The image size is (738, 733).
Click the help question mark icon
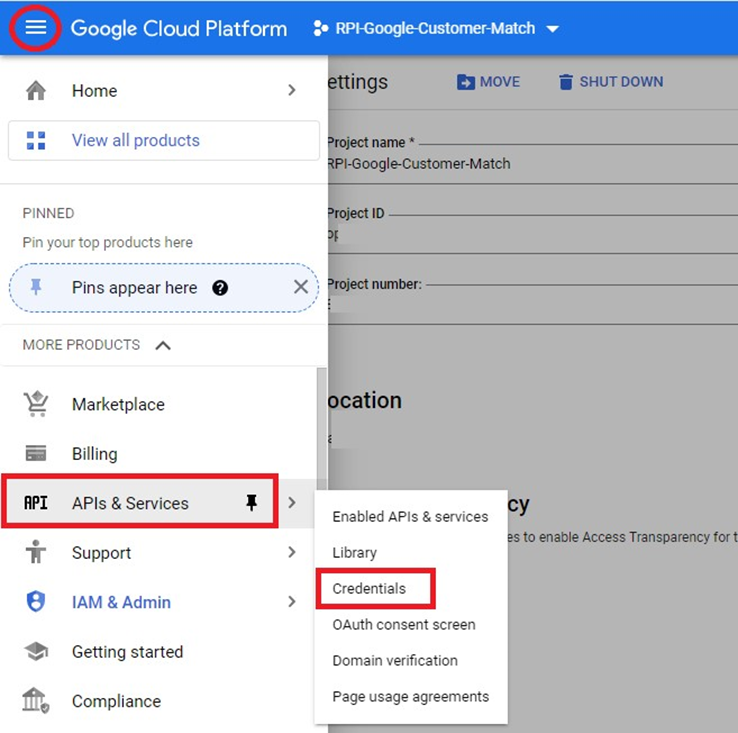220,288
